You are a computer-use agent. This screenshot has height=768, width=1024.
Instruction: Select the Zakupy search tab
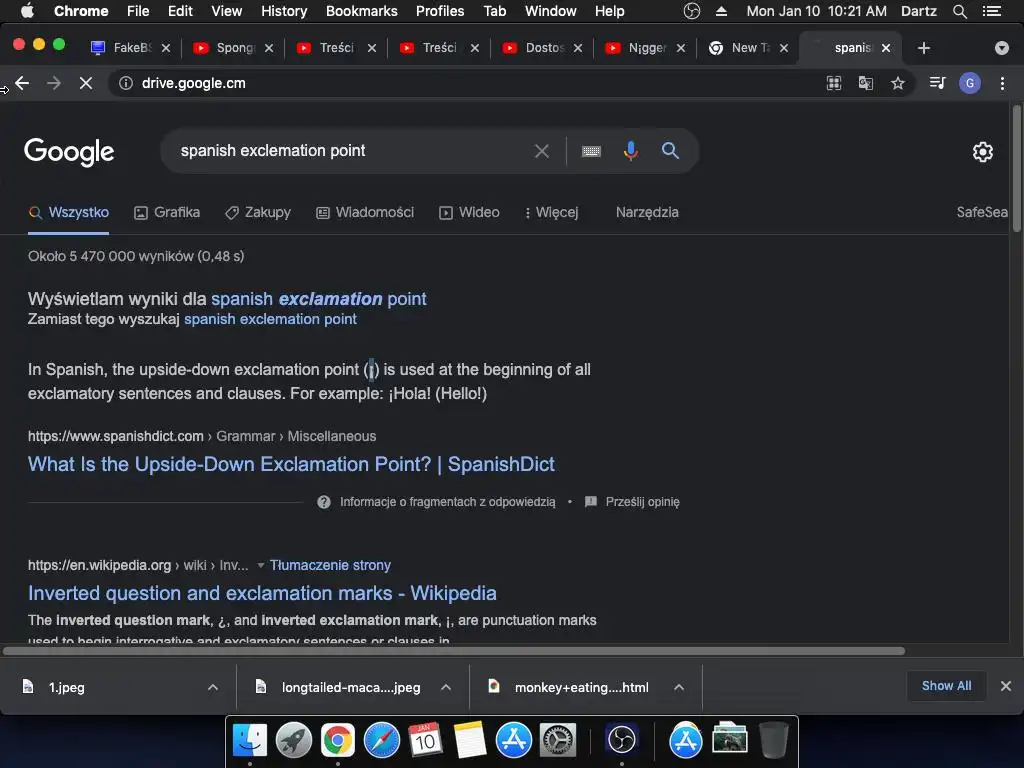coord(258,212)
